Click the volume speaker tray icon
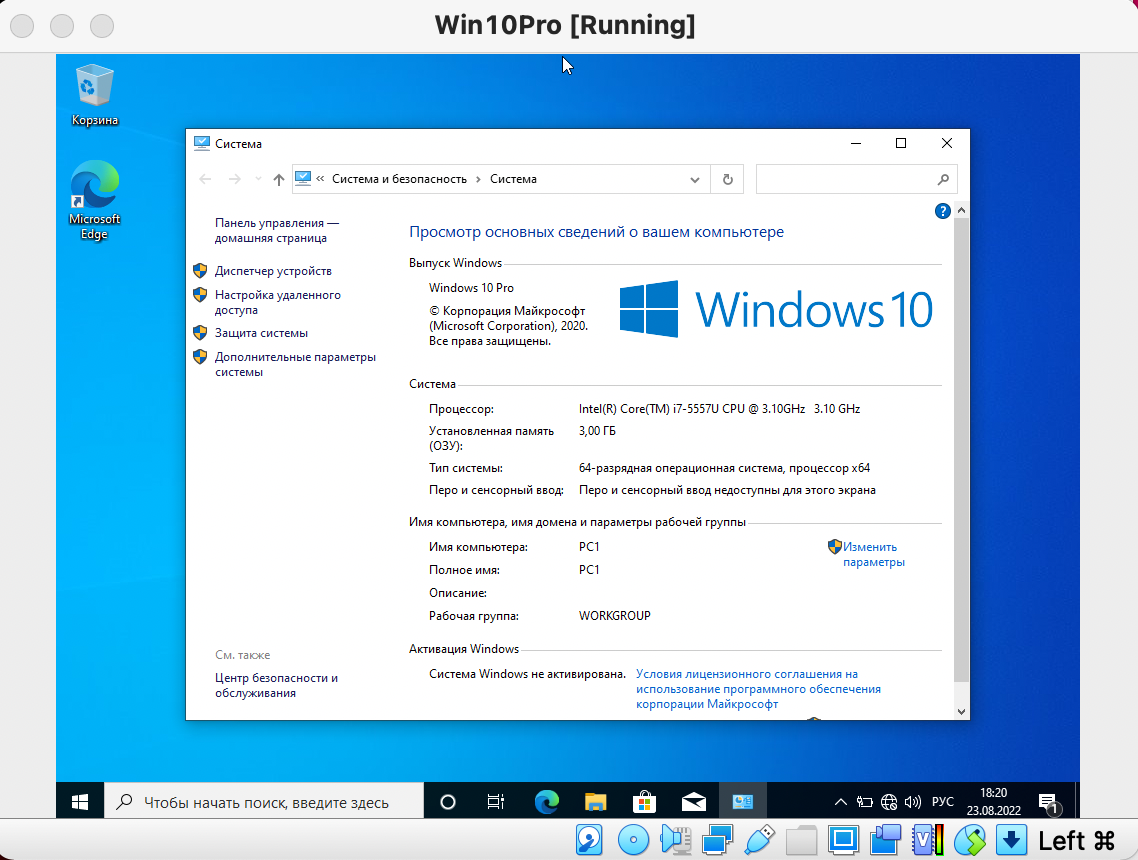The height and width of the screenshot is (860, 1138). click(x=913, y=802)
